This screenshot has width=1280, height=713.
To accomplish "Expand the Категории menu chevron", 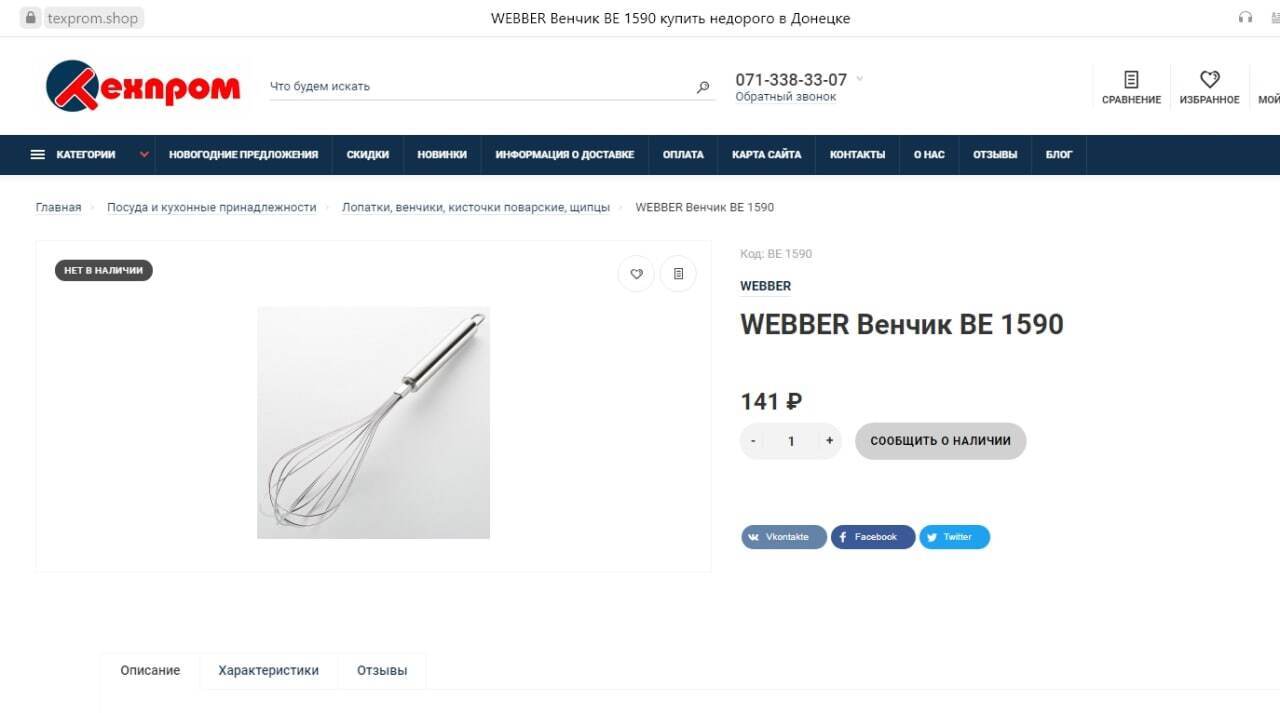I will pyautogui.click(x=144, y=155).
